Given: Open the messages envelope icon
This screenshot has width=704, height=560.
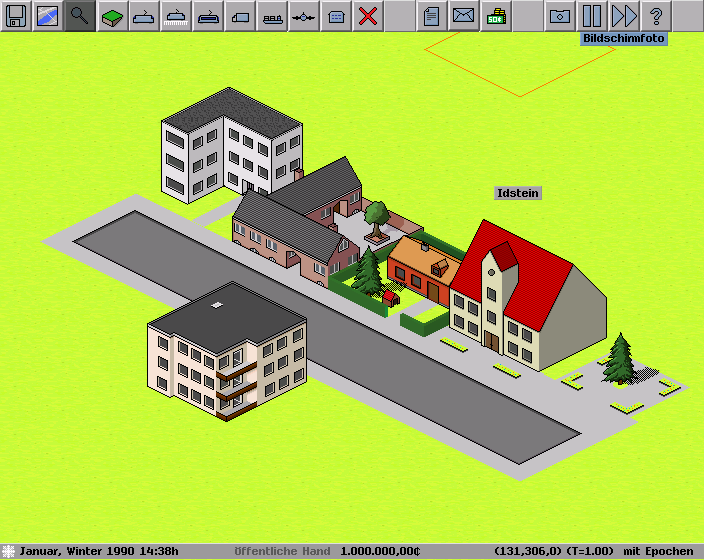Looking at the screenshot, I should (x=463, y=16).
